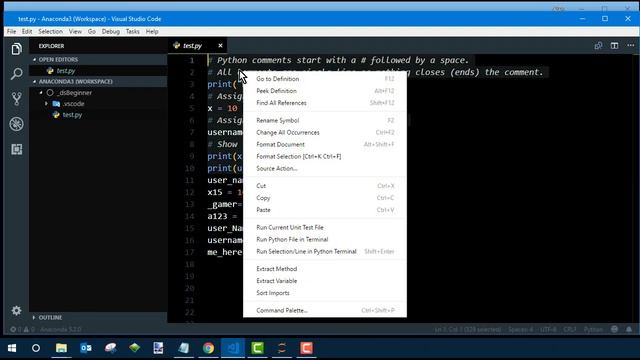The image size is (640, 360).
Task: Open Windows Start menu
Action: coord(12,348)
